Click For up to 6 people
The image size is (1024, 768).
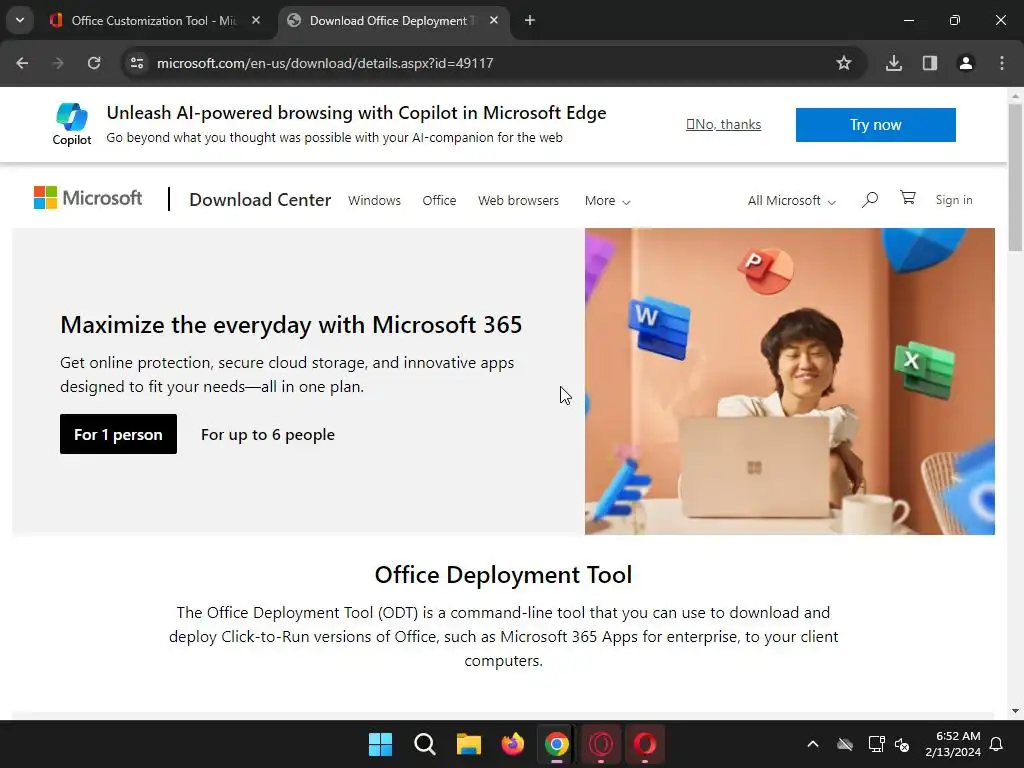pyautogui.click(x=268, y=435)
